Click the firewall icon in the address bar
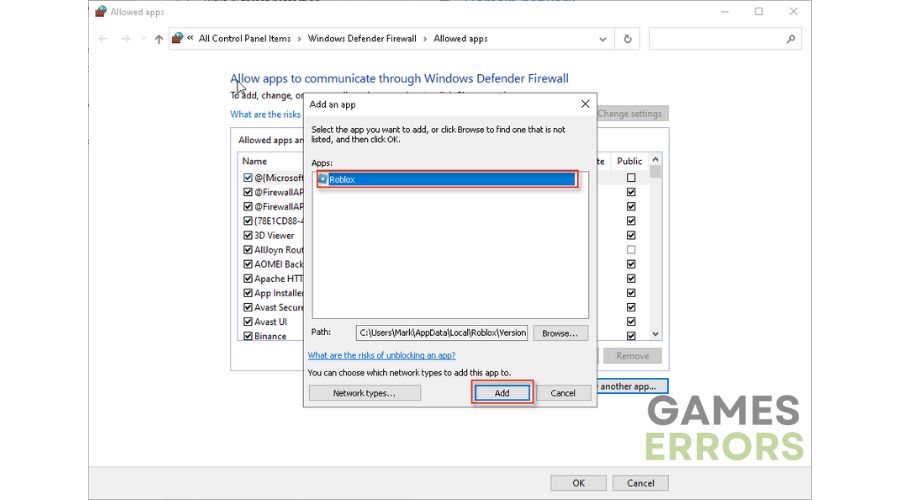The height and width of the screenshot is (500, 900). 177,38
